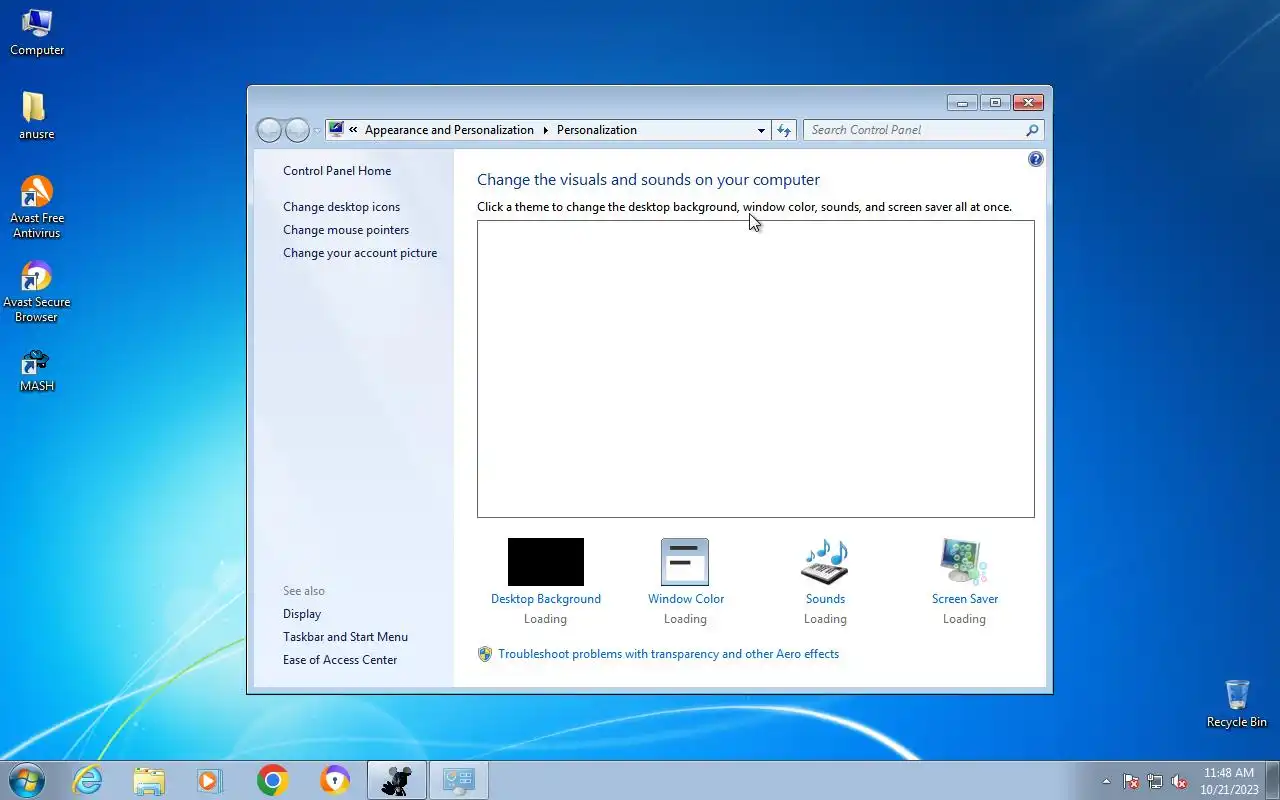Open the Screen Saver link

tap(965, 599)
